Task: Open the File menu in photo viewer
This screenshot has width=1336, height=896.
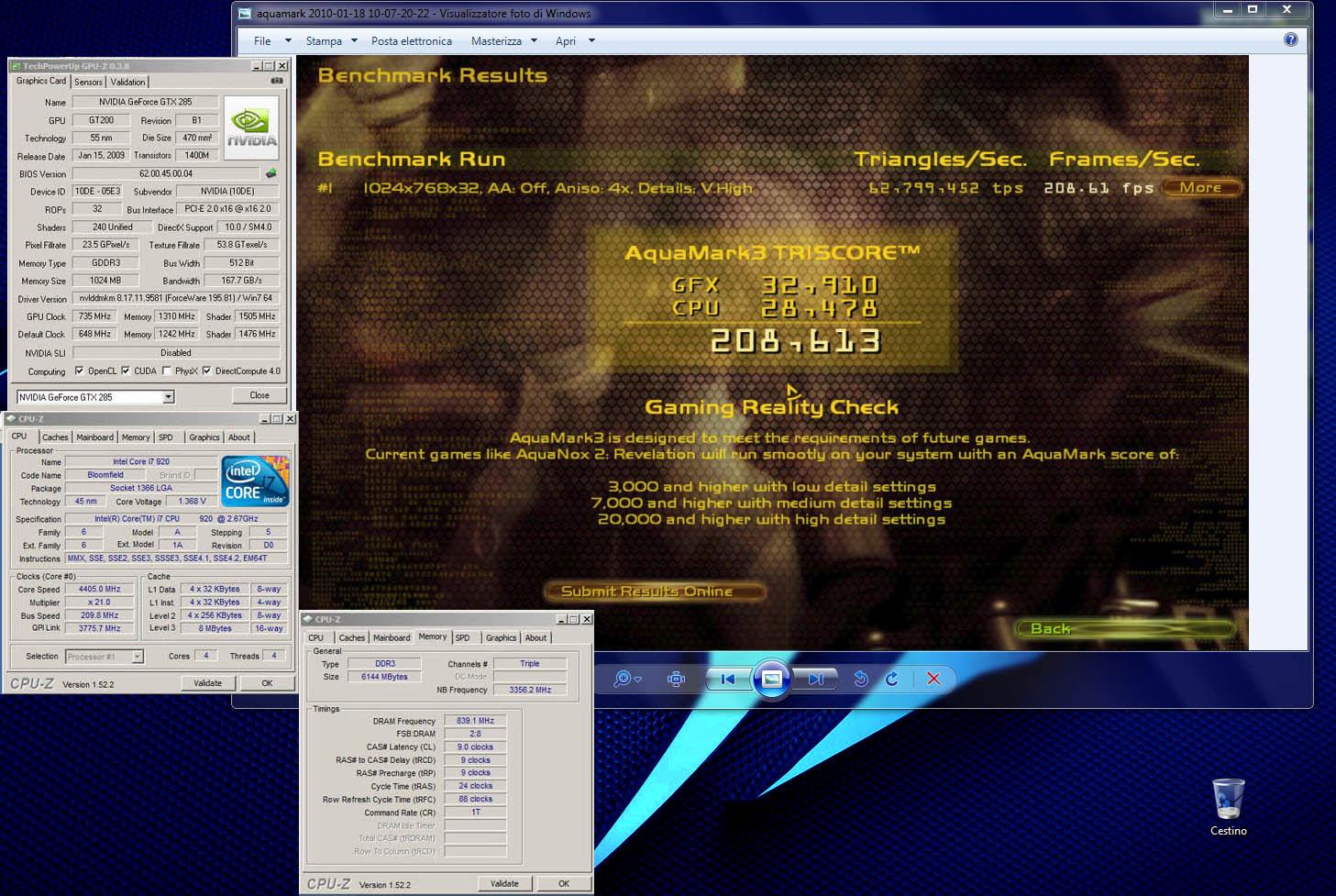Action: (271, 41)
